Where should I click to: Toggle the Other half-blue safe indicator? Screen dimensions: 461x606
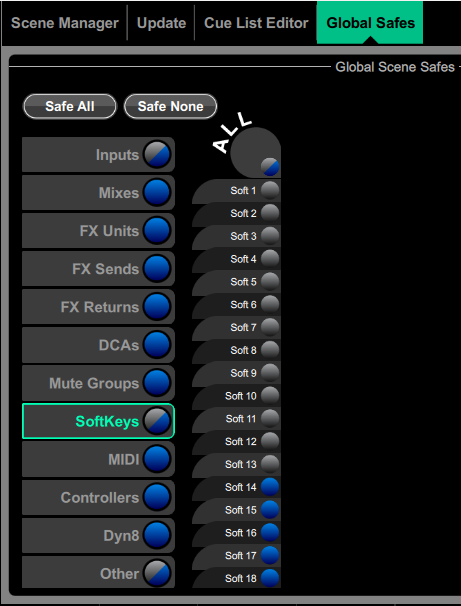coord(157,574)
